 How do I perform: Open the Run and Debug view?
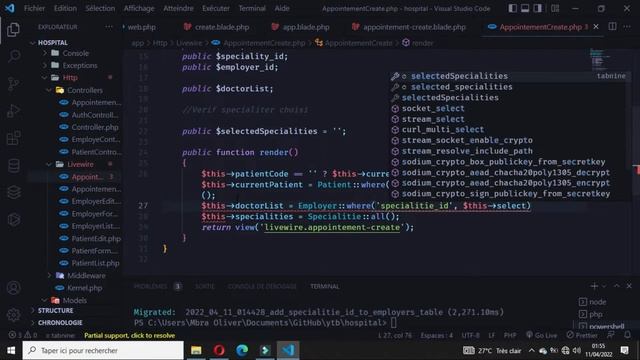[13, 111]
